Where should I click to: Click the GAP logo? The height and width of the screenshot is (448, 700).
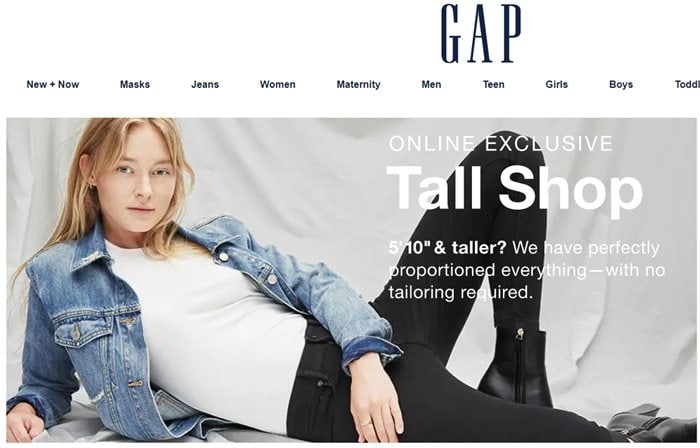(x=481, y=33)
